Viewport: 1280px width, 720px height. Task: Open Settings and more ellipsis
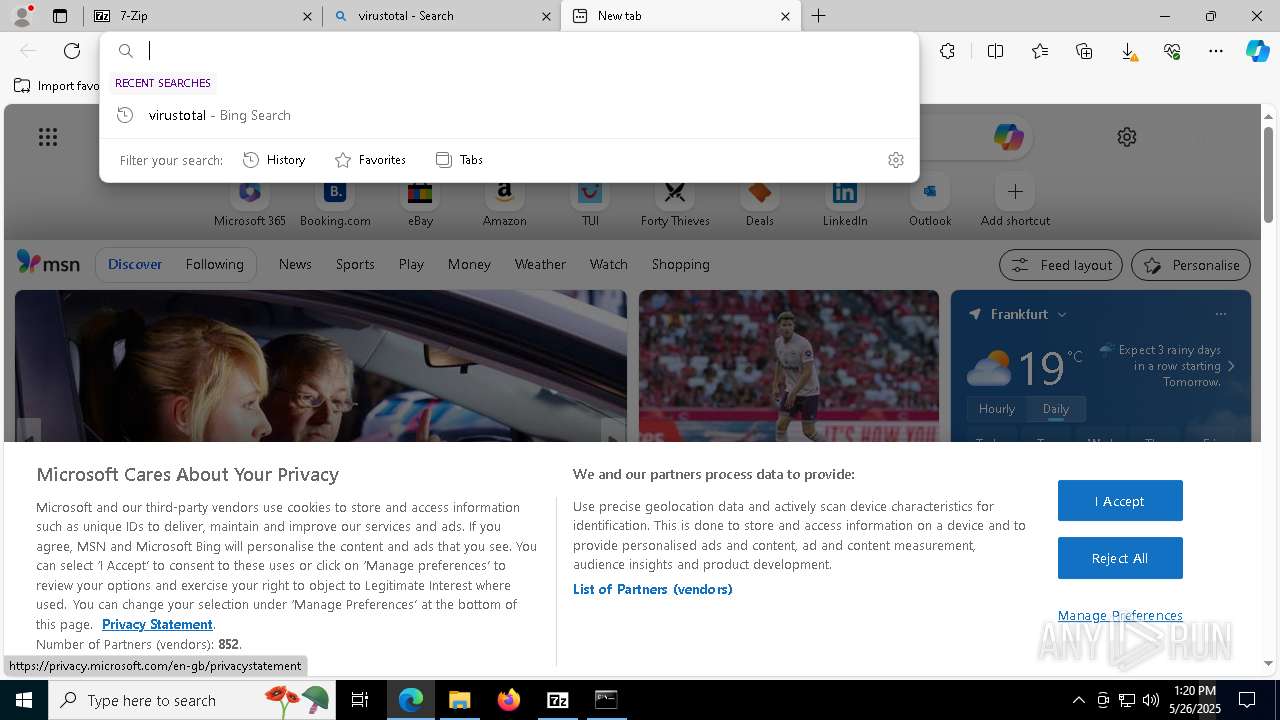pyautogui.click(x=1216, y=51)
